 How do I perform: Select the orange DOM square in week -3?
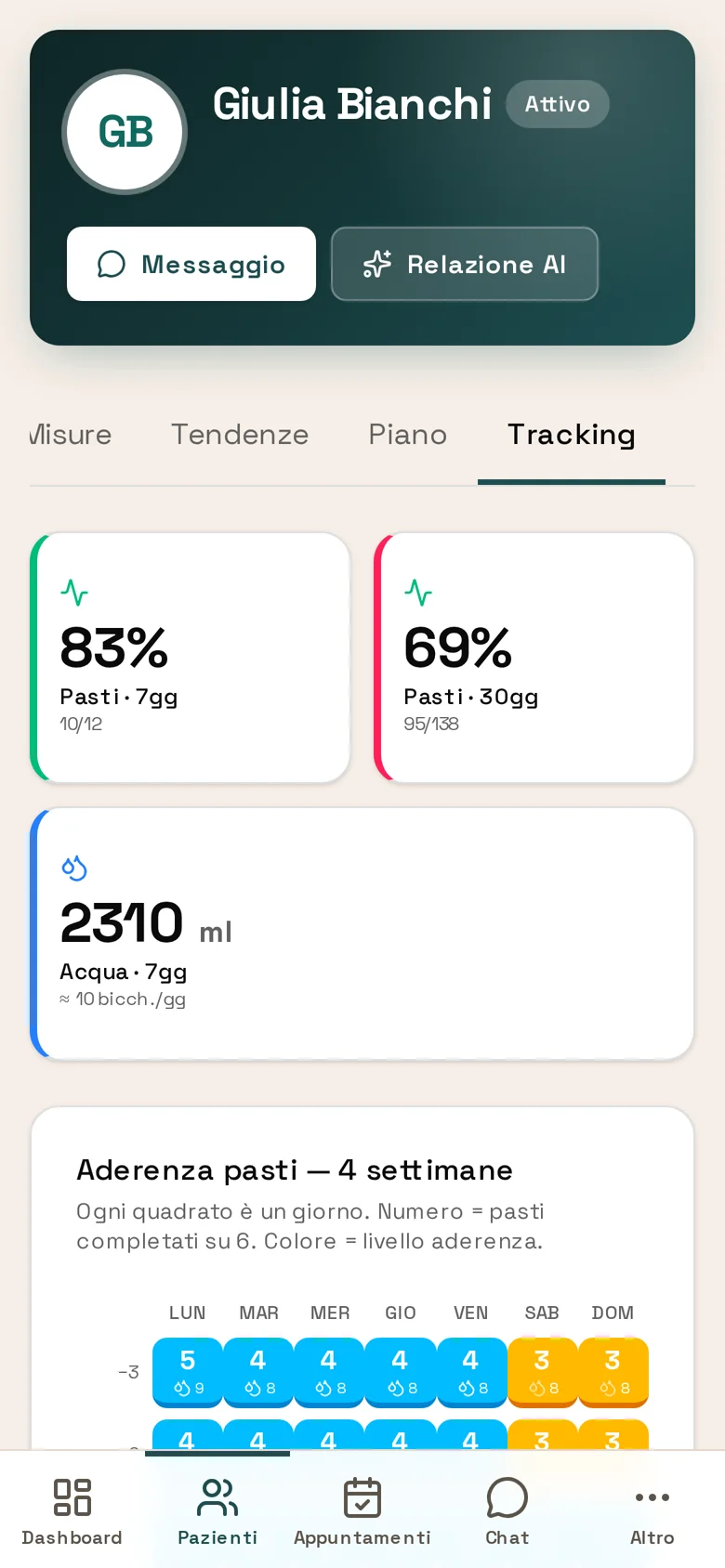[613, 1373]
